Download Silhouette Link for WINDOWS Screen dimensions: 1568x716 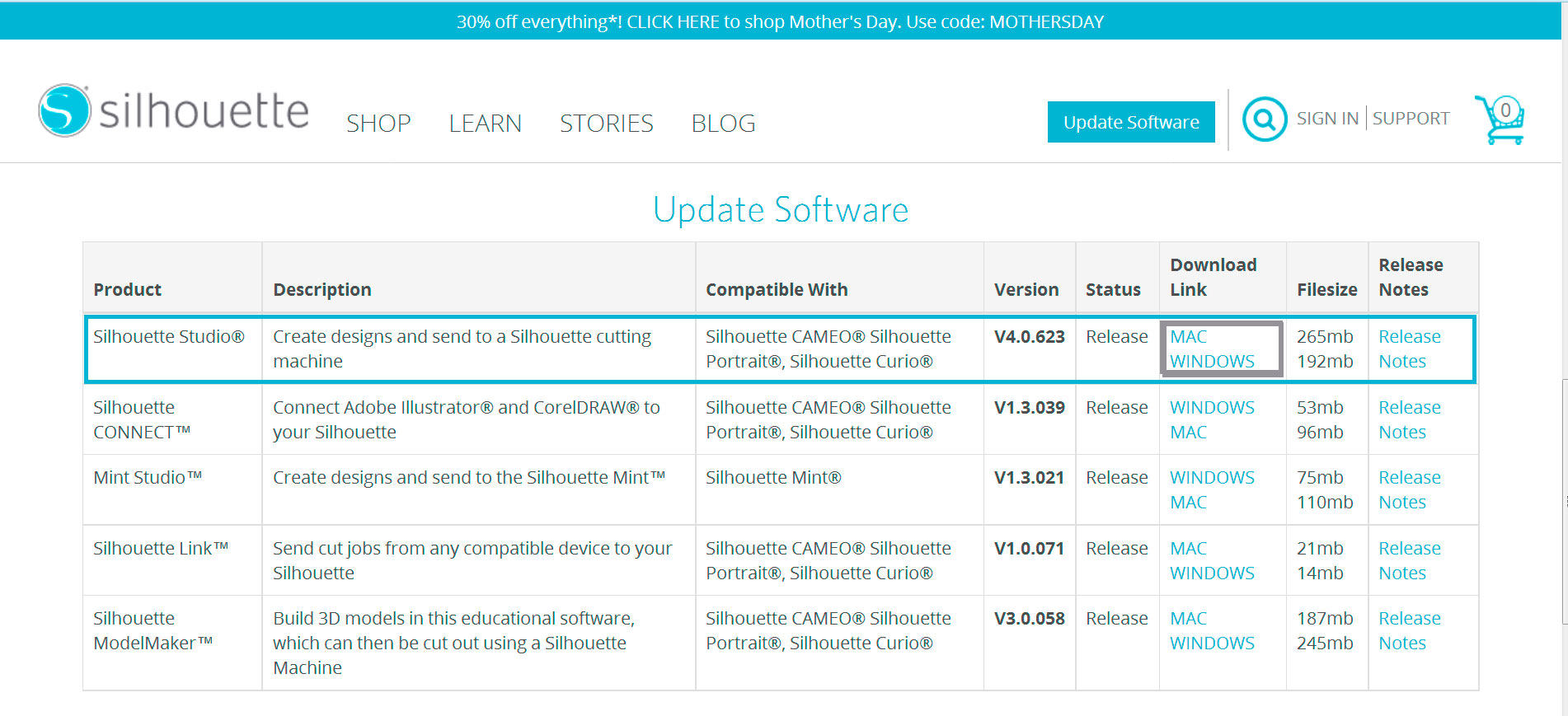(x=1212, y=573)
